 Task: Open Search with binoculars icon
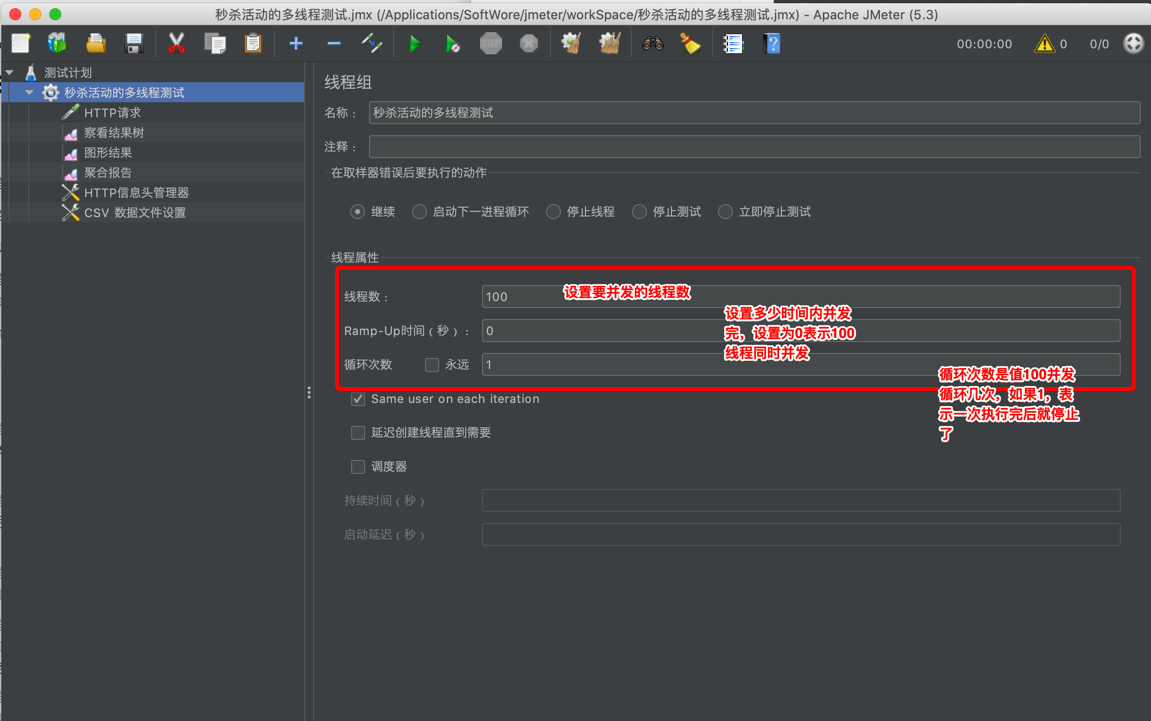click(653, 43)
